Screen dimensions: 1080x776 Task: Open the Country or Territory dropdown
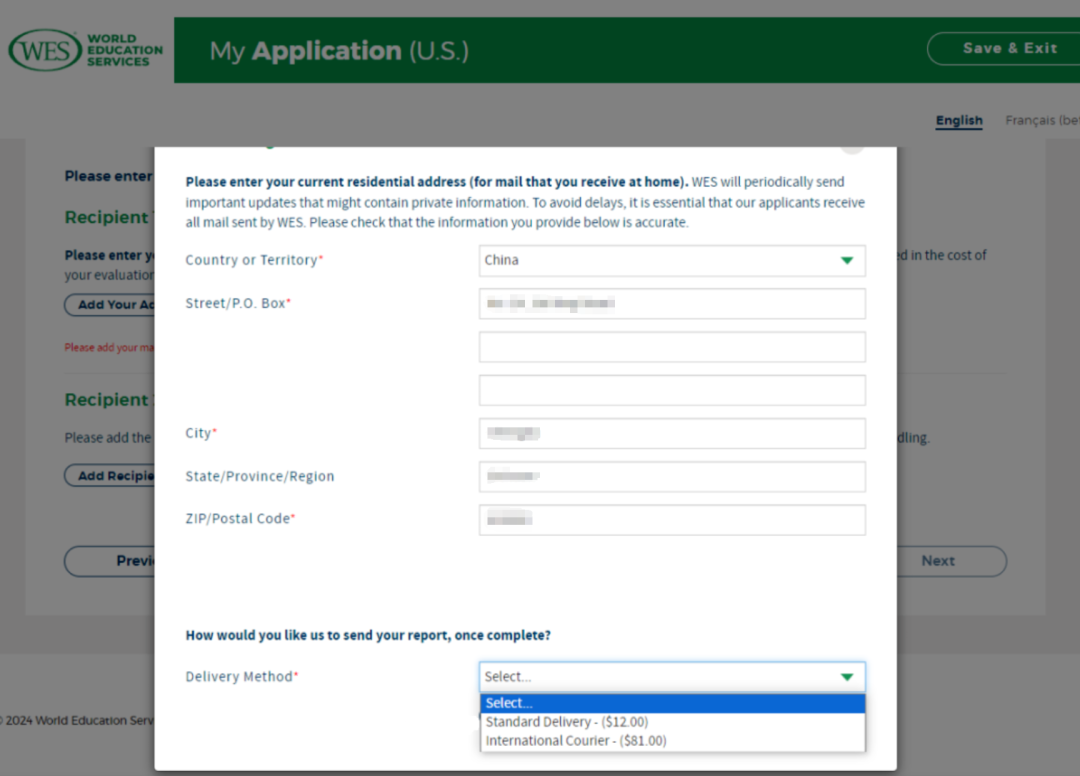[660, 260]
